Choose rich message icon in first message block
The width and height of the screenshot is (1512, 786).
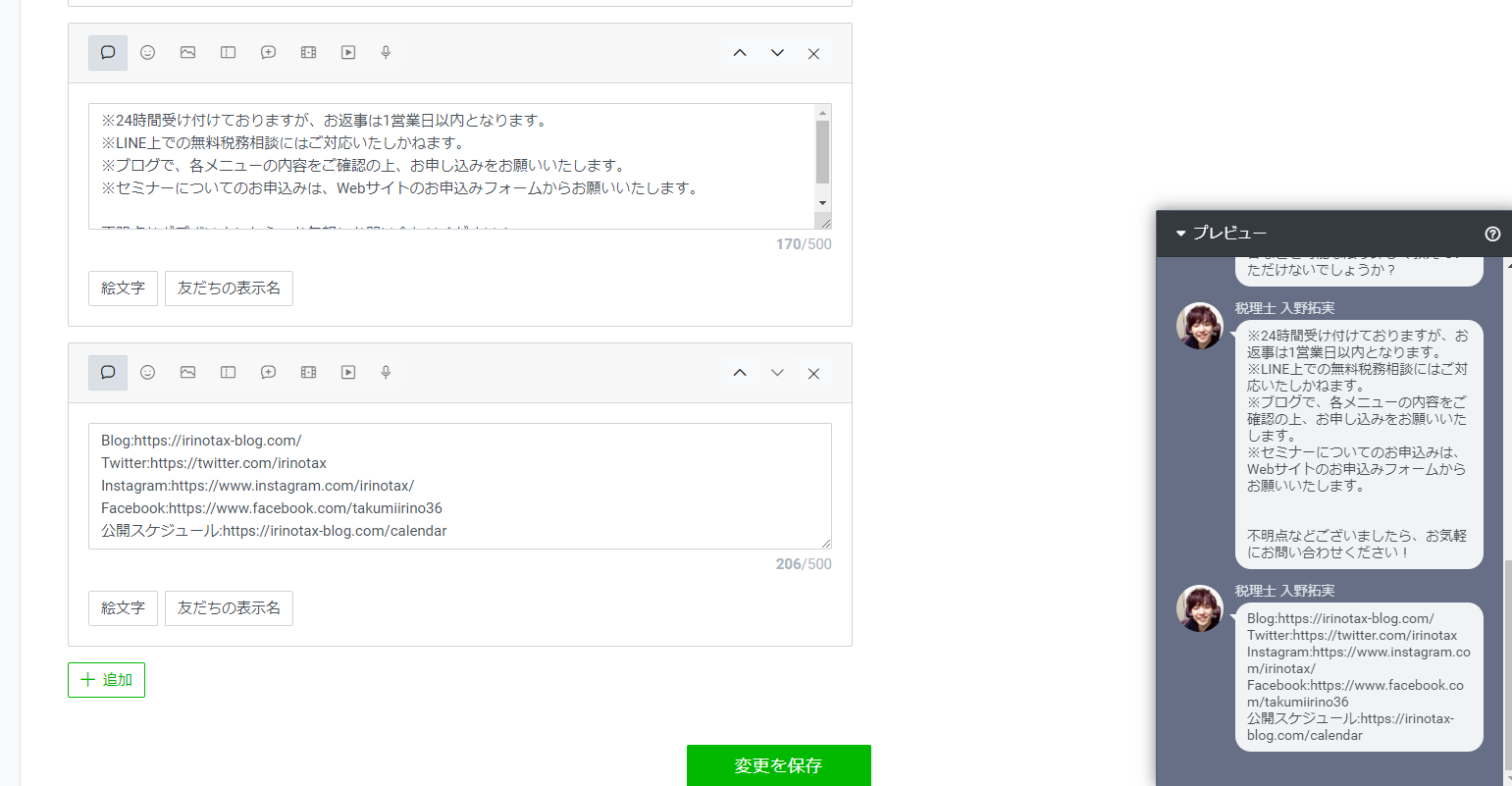coord(228,53)
